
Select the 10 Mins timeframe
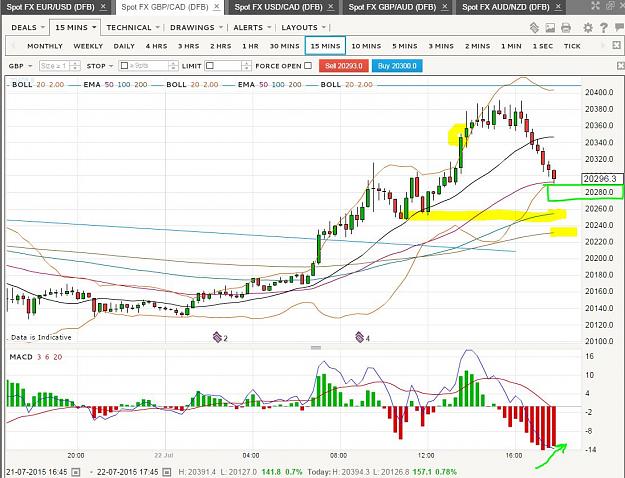pyautogui.click(x=366, y=46)
